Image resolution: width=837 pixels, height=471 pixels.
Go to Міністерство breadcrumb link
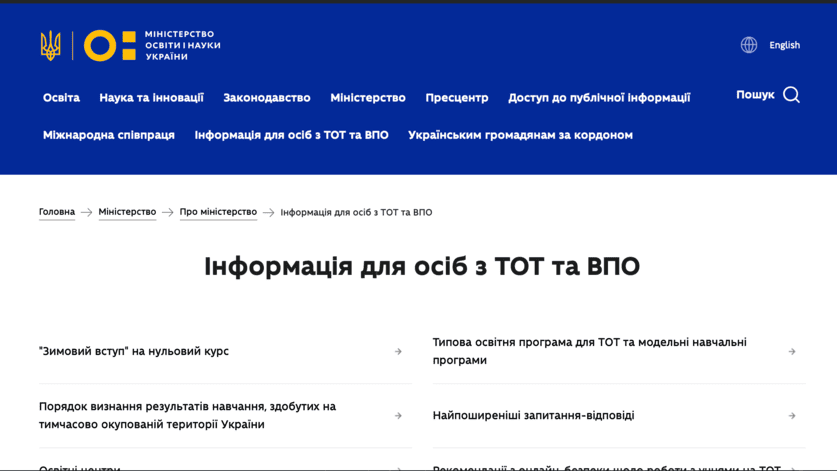pos(127,212)
